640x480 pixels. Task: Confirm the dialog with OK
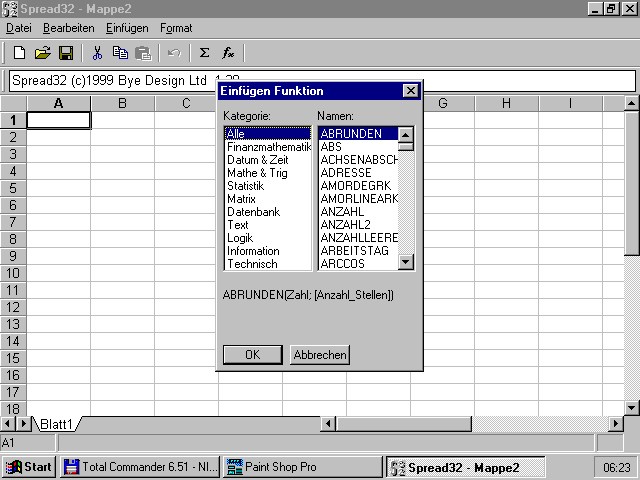[x=253, y=355]
